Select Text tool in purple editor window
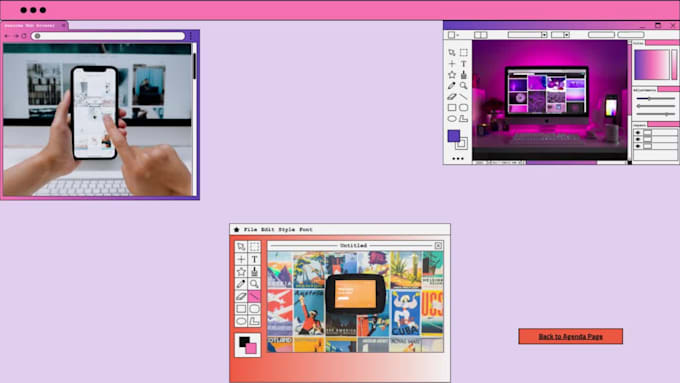Screen dimensions: 680x383 [464, 64]
